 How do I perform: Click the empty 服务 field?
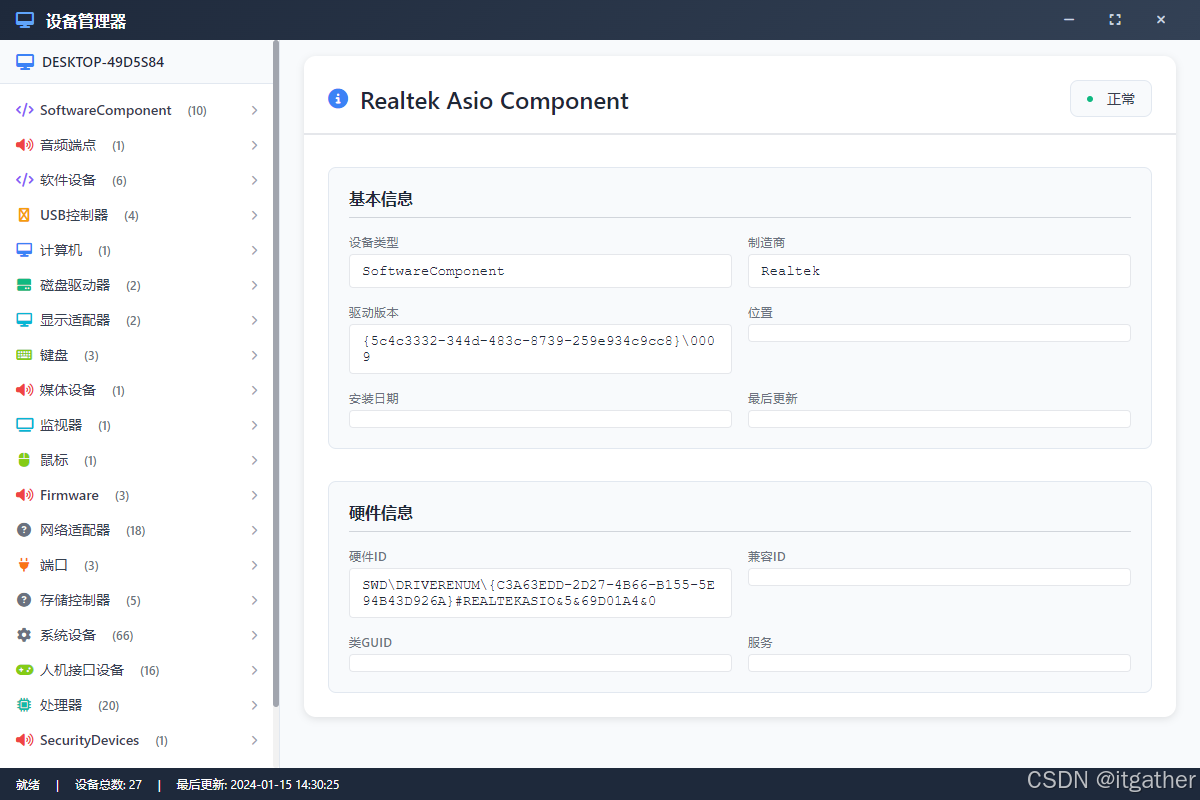click(x=939, y=663)
